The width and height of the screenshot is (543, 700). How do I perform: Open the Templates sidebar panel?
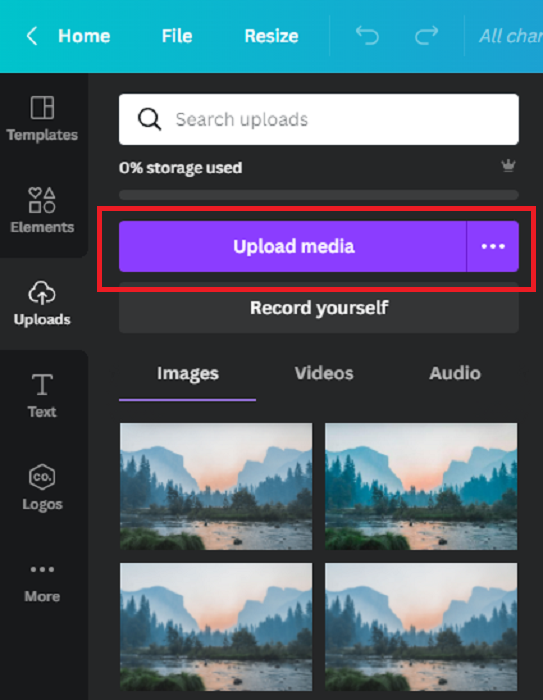click(42, 119)
